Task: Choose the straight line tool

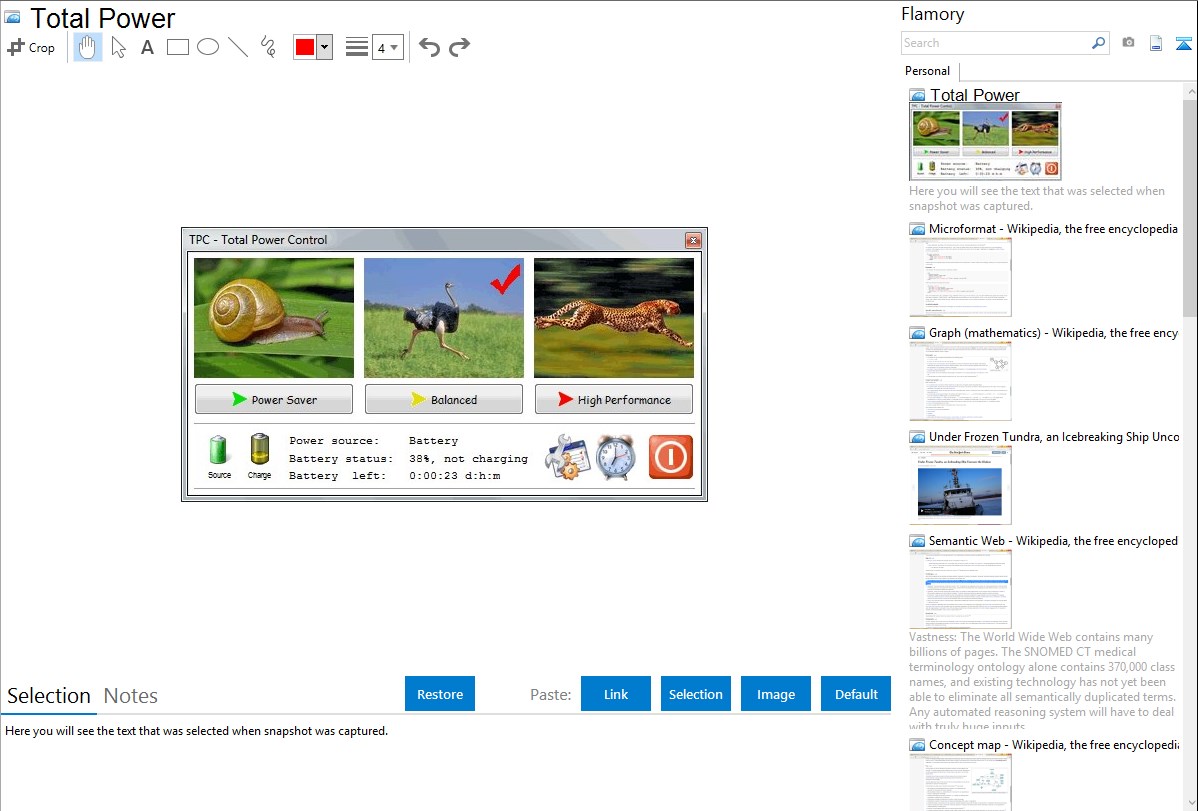Action: pyautogui.click(x=238, y=47)
